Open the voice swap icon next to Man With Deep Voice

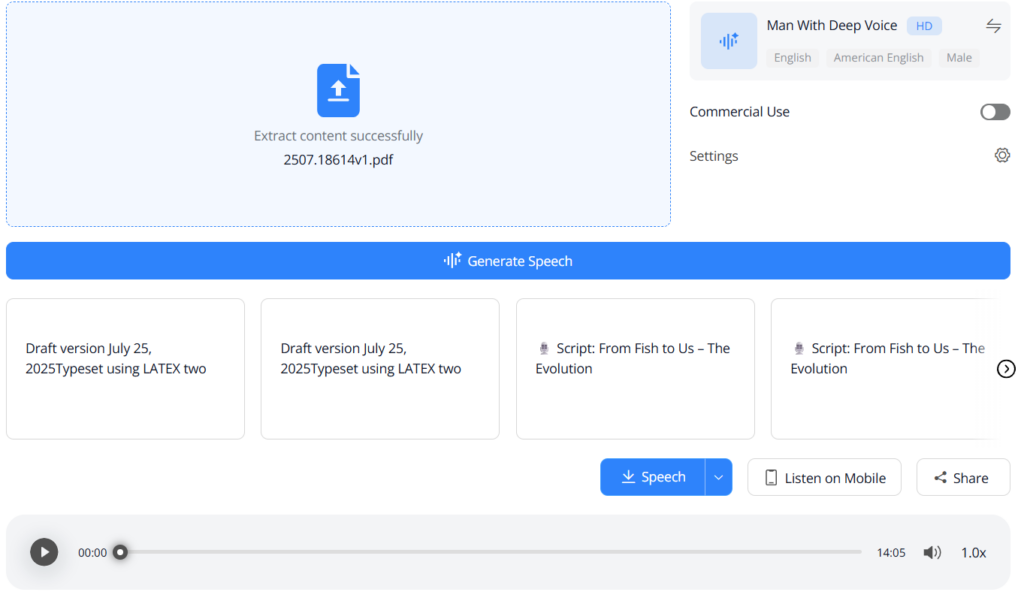click(993, 25)
